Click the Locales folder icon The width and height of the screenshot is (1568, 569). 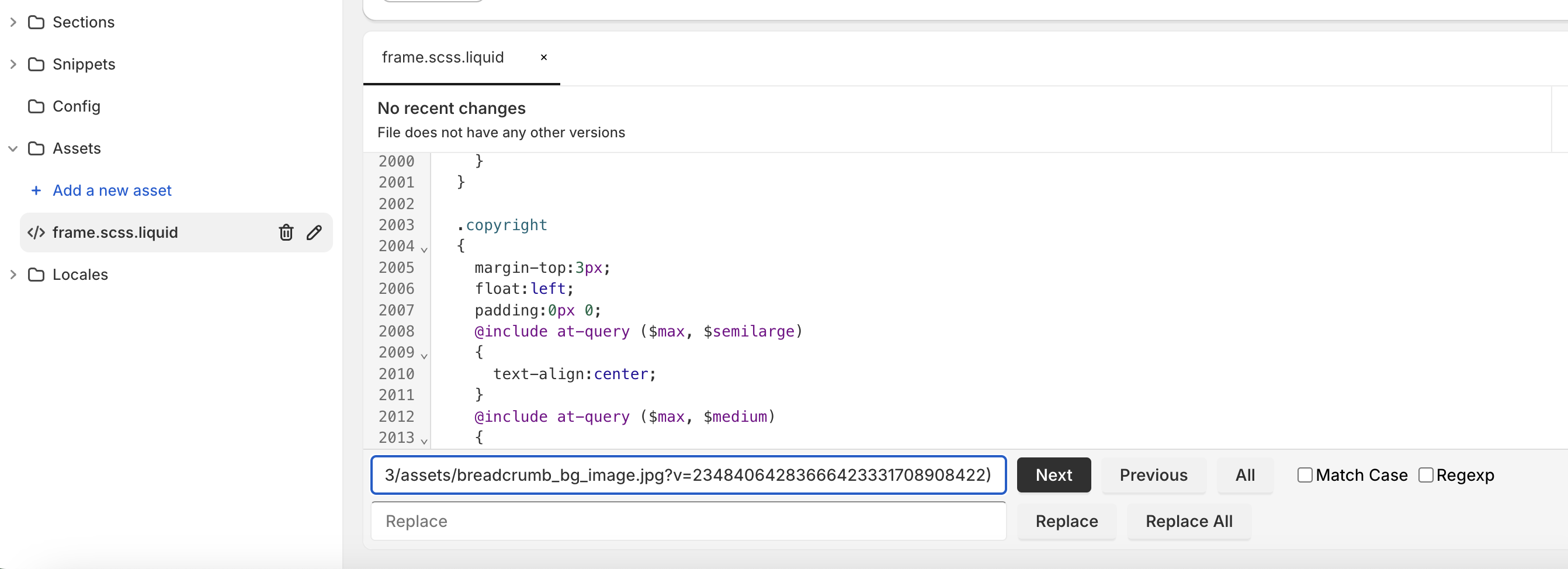coord(37,275)
